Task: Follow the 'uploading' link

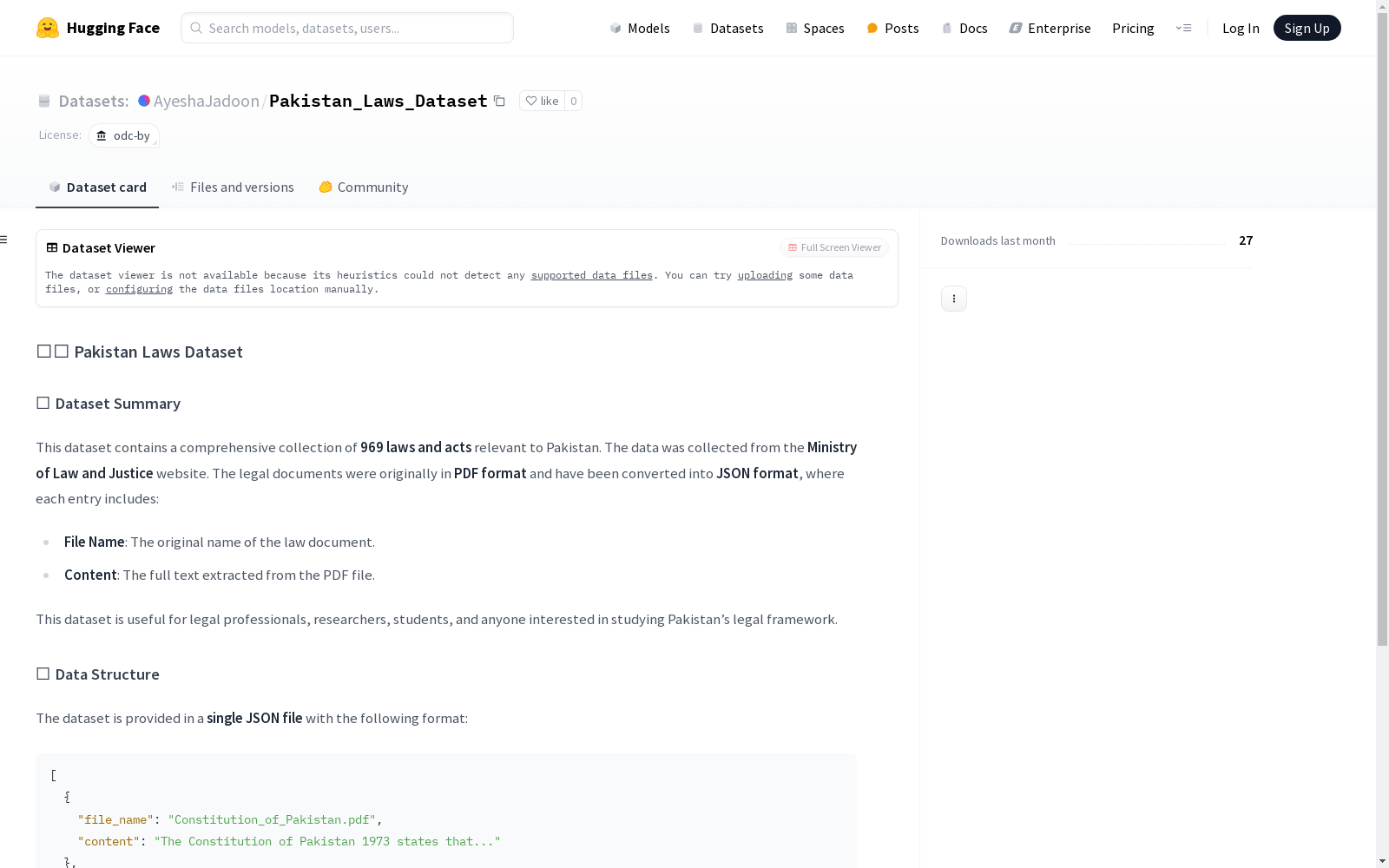Action: click(765, 275)
